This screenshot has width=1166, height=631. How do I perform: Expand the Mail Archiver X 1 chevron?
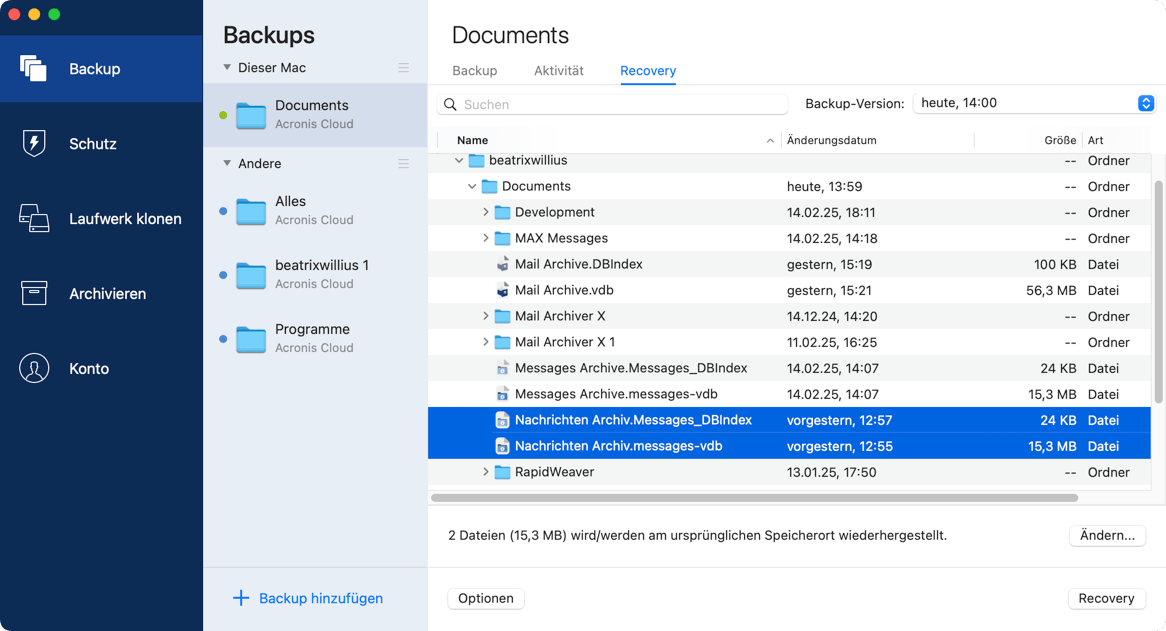pos(486,343)
